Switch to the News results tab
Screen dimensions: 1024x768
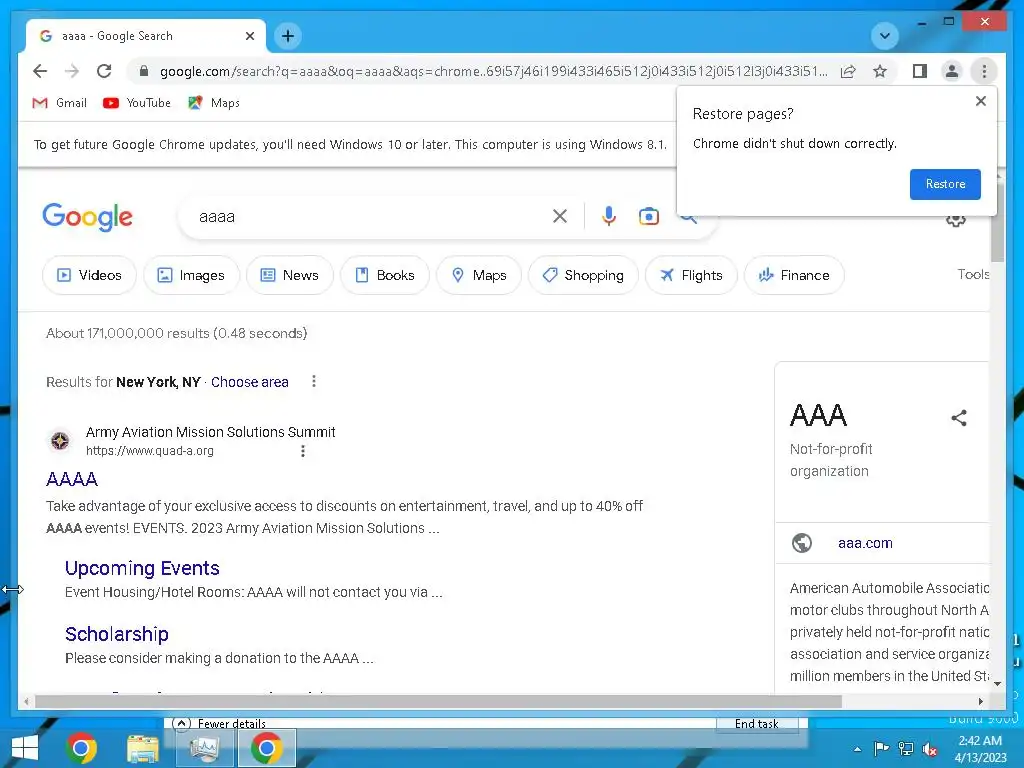(x=290, y=275)
